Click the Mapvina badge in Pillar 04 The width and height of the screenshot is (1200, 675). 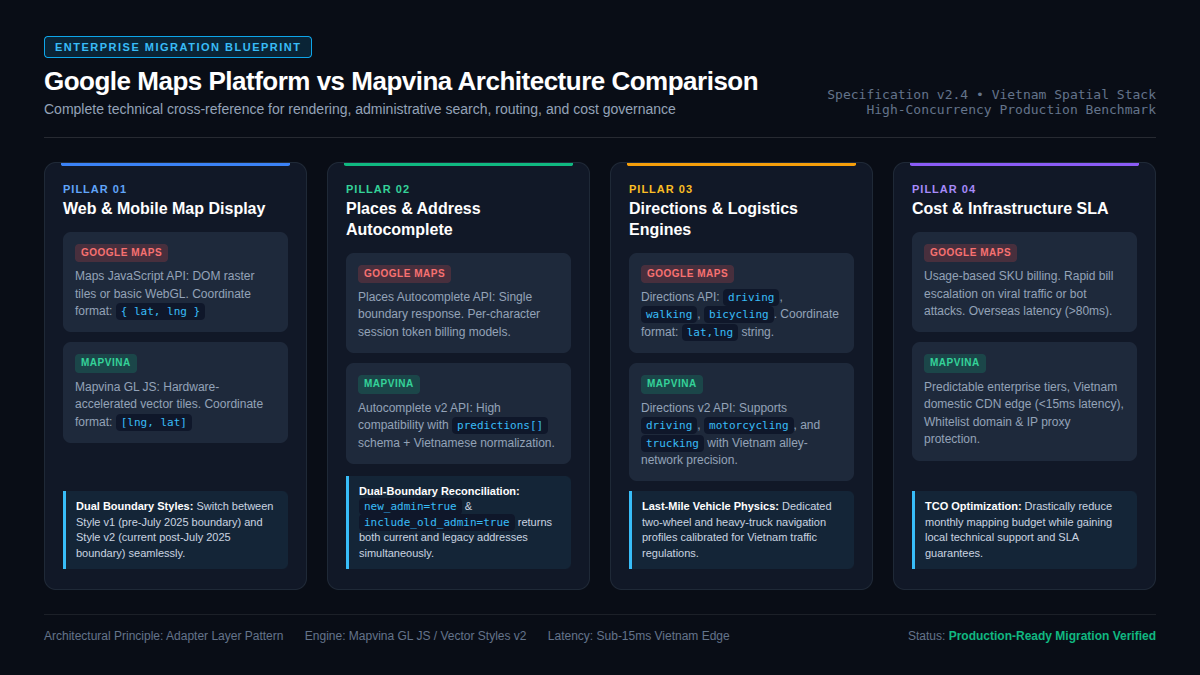955,363
